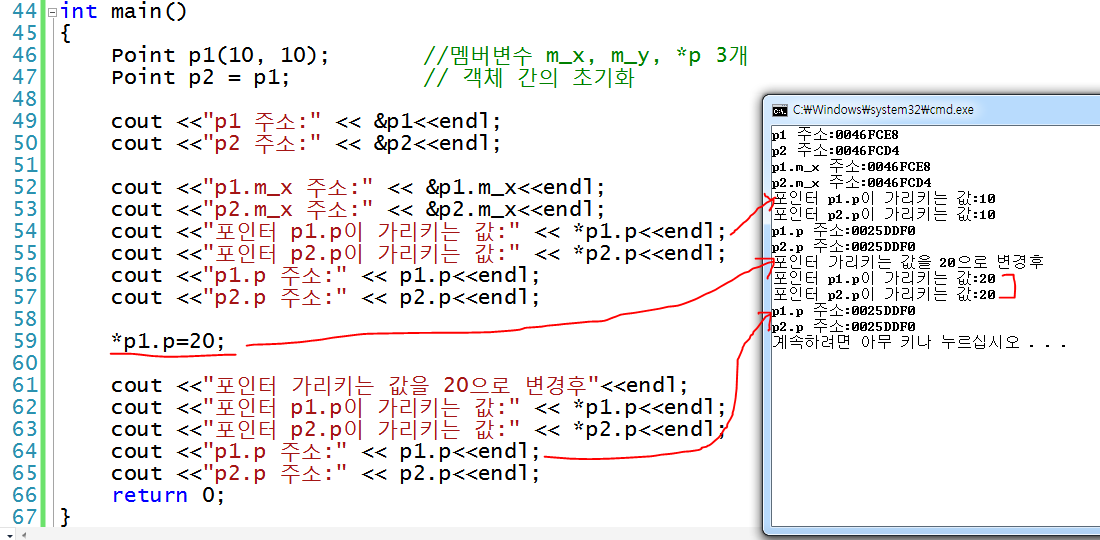The width and height of the screenshot is (1100, 540).
Task: Click line number 48 in the gutter
Action: click(x=25, y=100)
